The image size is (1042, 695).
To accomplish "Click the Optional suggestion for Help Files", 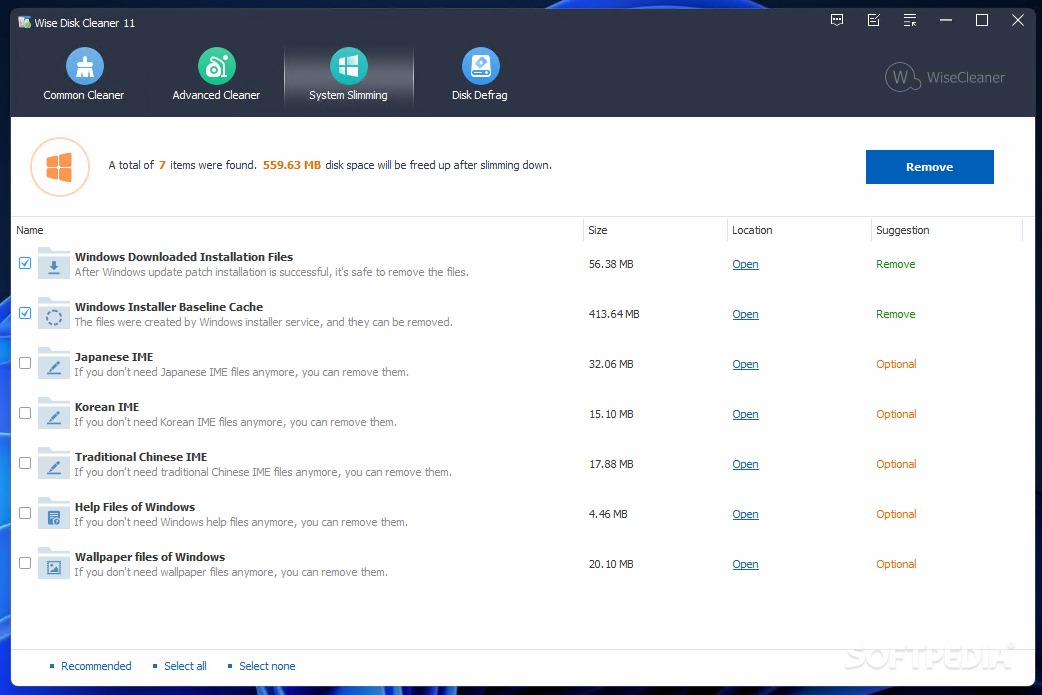I will coord(896,514).
